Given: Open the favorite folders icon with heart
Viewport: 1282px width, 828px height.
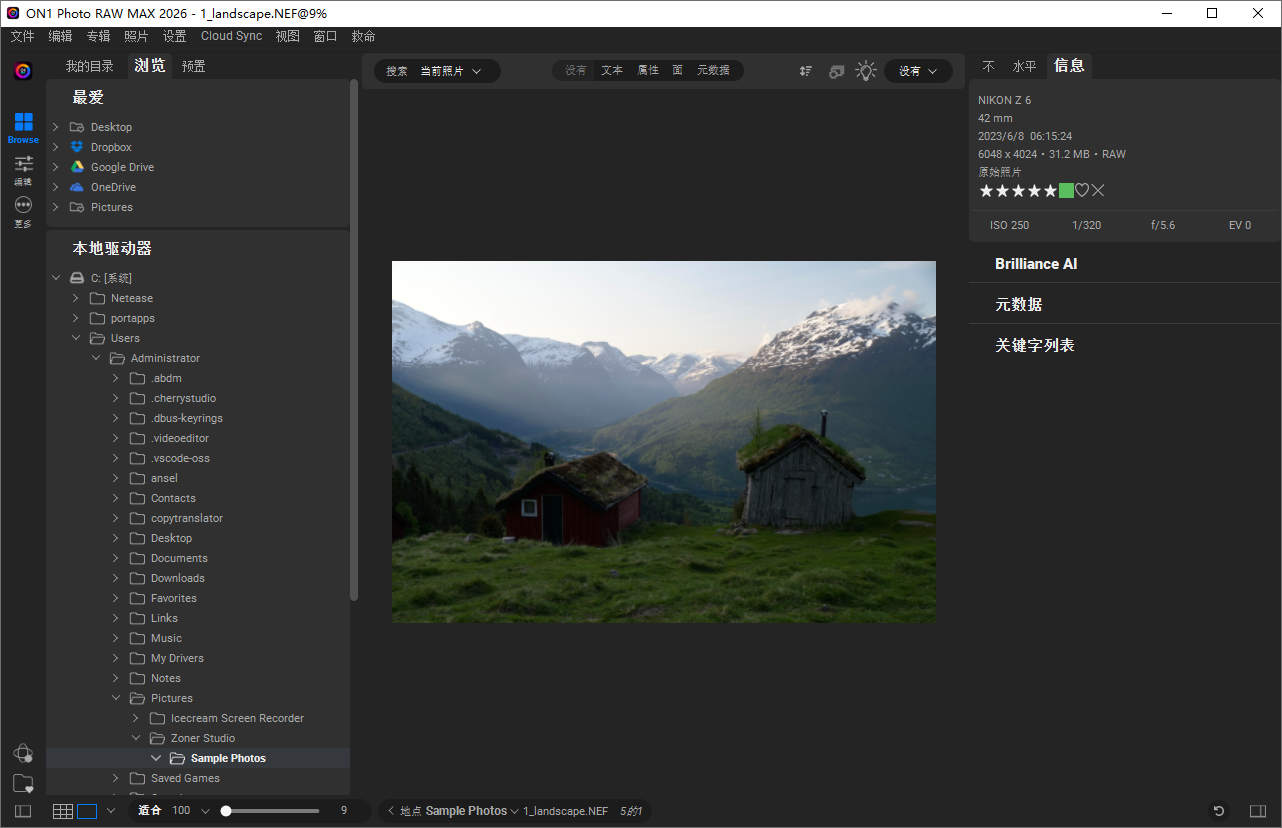Looking at the screenshot, I should click(x=23, y=783).
